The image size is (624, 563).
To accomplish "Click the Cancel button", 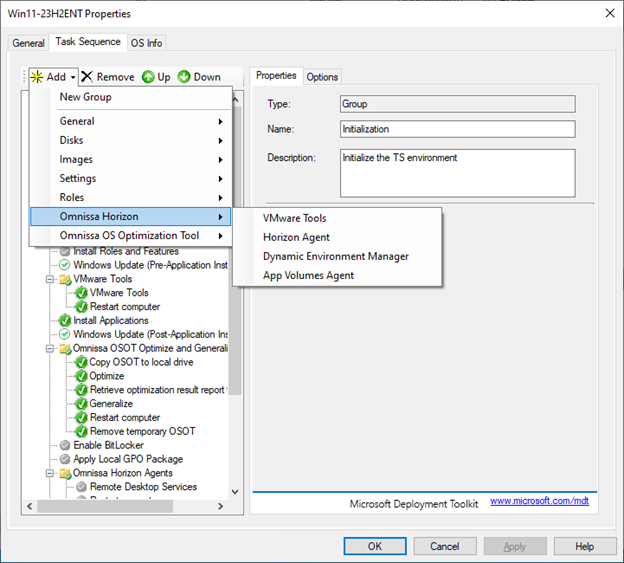I will (445, 546).
